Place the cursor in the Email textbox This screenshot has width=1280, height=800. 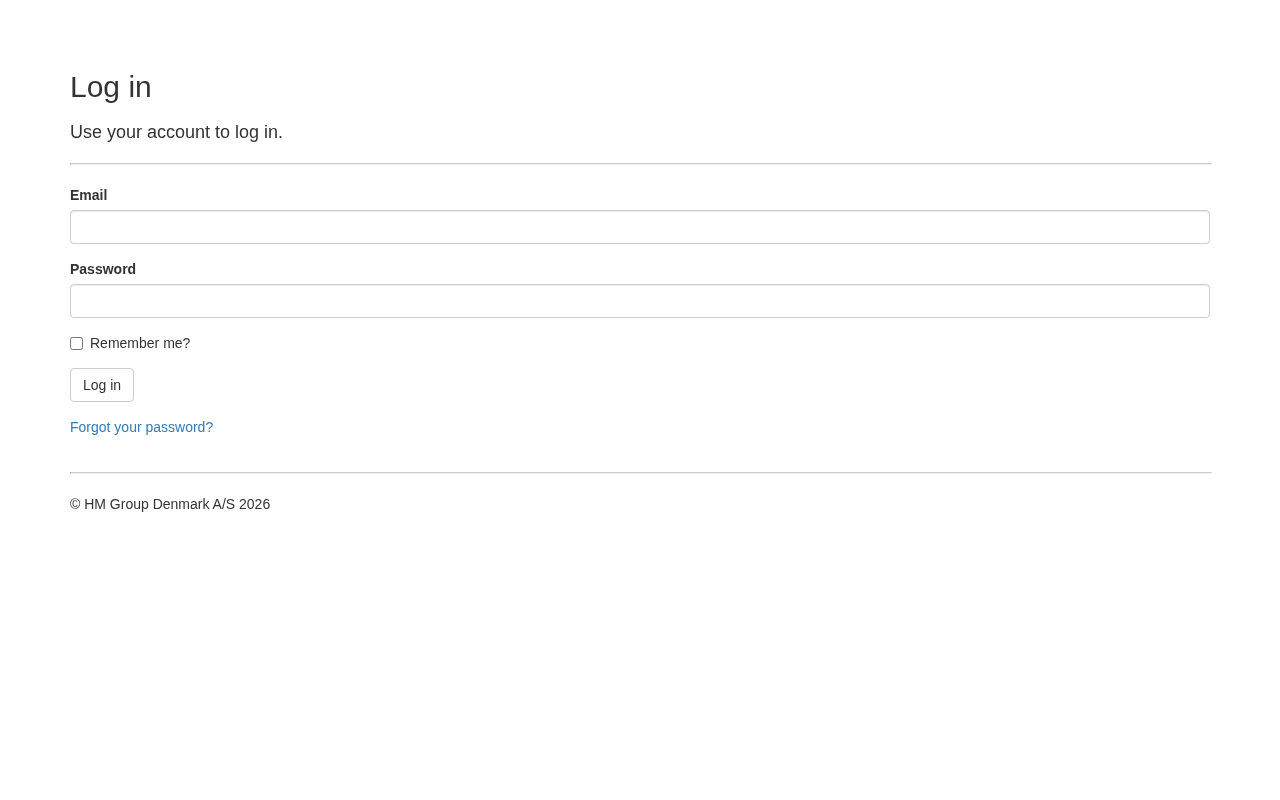pos(640,227)
